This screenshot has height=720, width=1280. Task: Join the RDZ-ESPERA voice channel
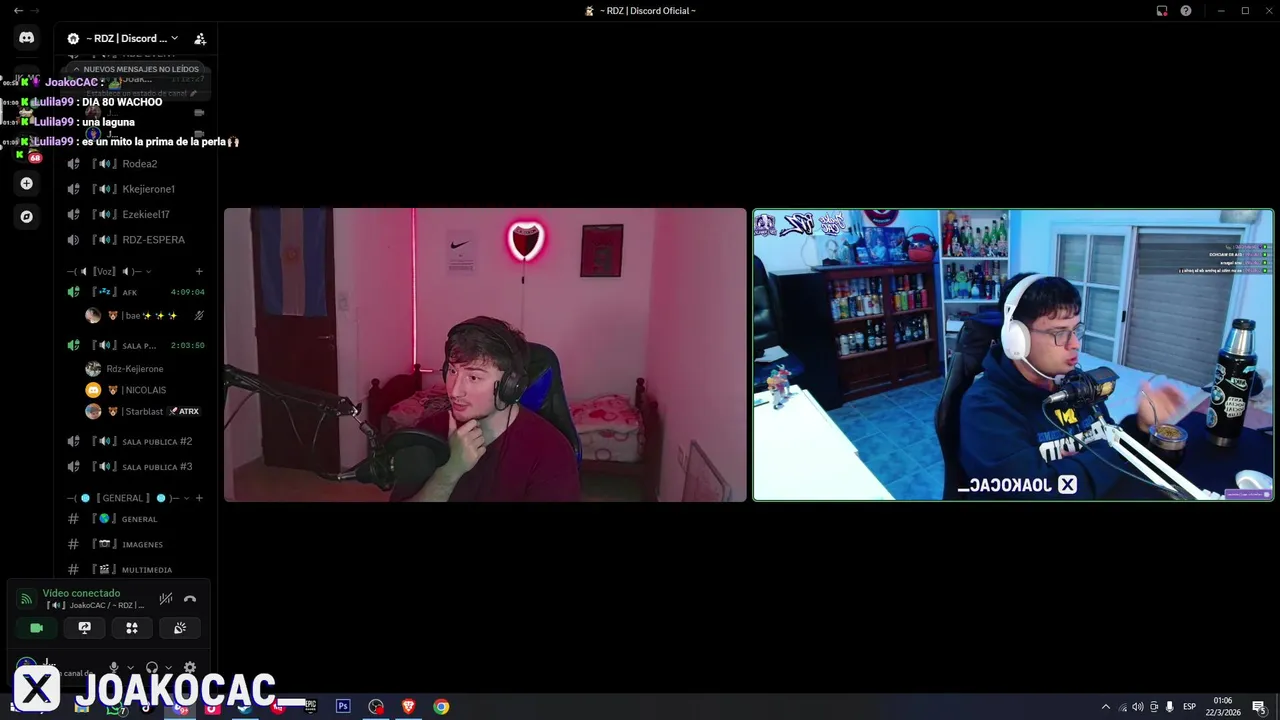click(x=135, y=240)
